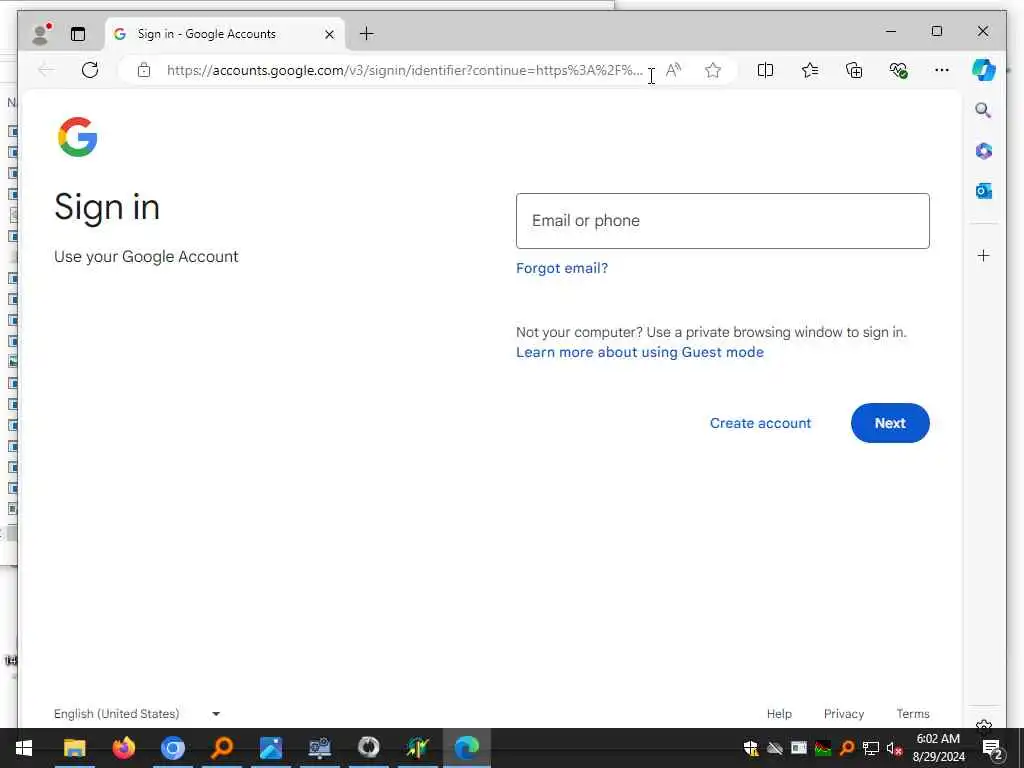Screen dimensions: 1024x768
Task: Open the Privacy footer link
Action: click(x=844, y=714)
